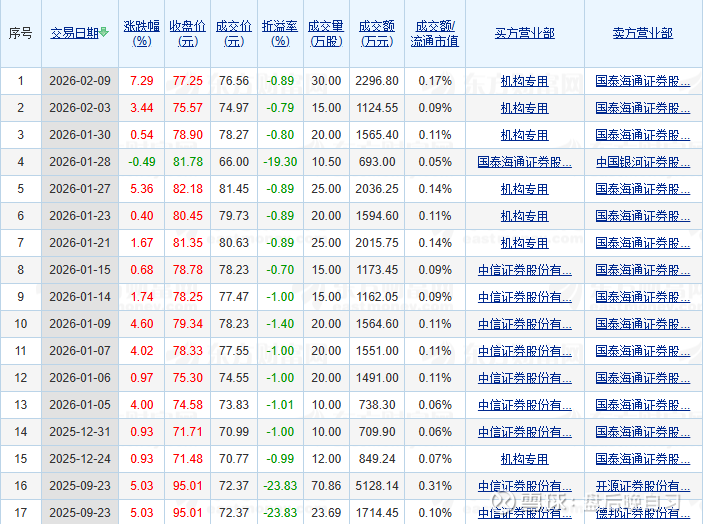Click 成交量 value 12.00
Image resolution: width=703 pixels, height=524 pixels.
[x=326, y=459]
